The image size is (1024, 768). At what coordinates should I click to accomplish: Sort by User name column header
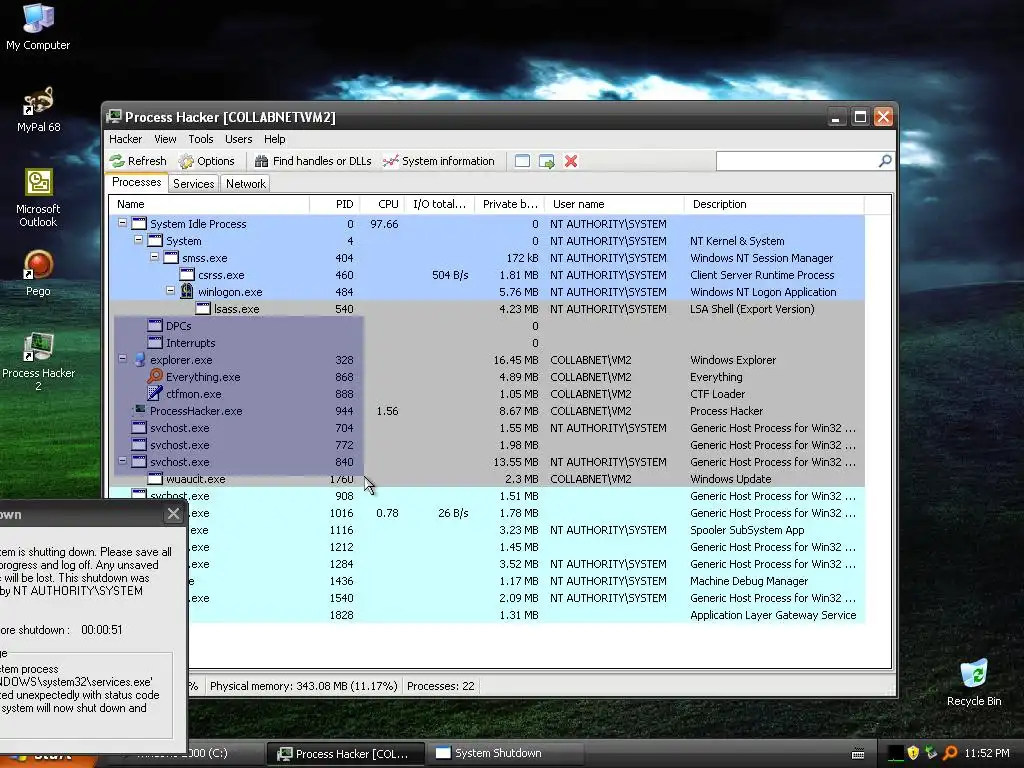click(614, 204)
